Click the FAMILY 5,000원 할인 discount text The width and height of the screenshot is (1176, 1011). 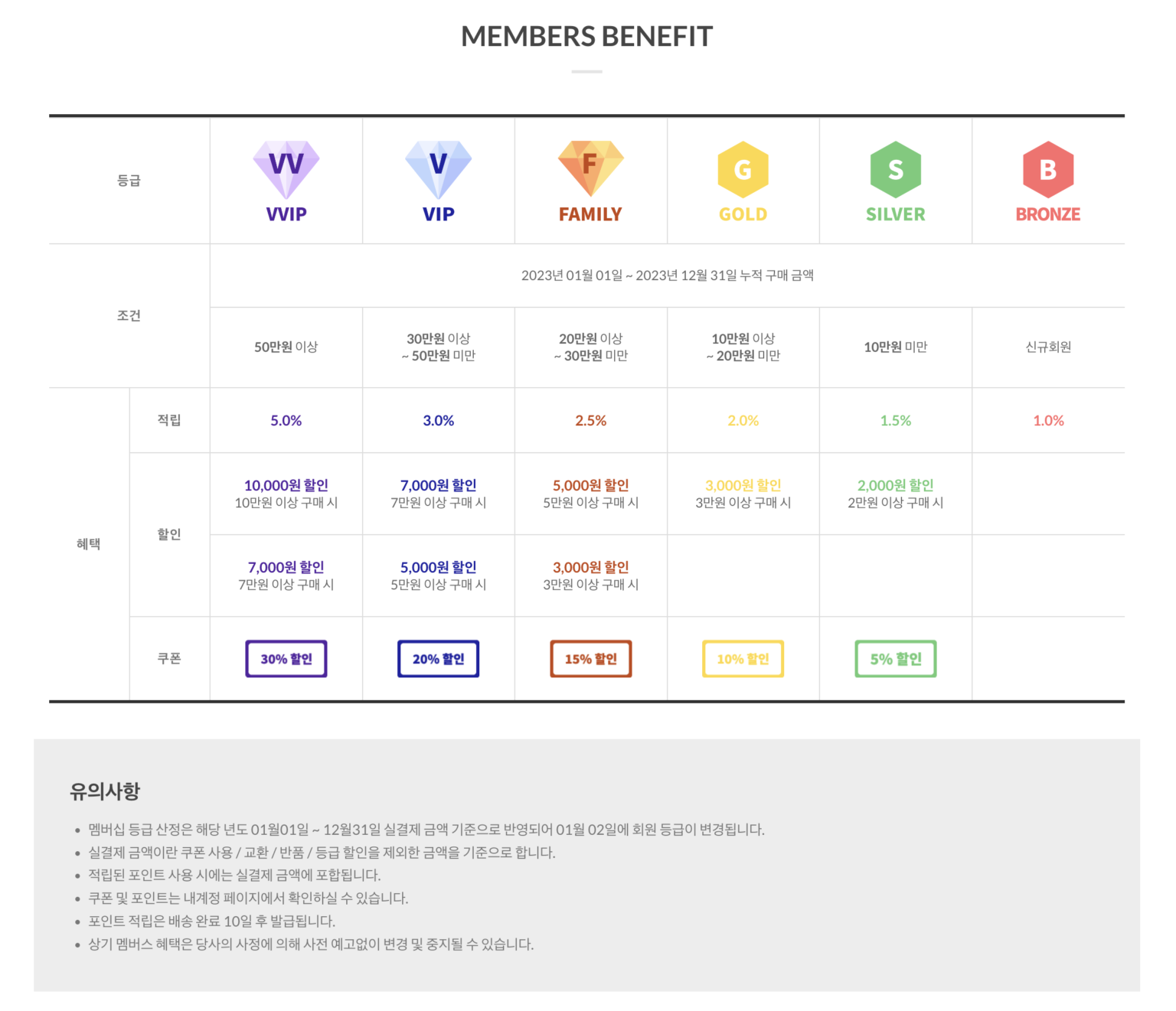[590, 485]
